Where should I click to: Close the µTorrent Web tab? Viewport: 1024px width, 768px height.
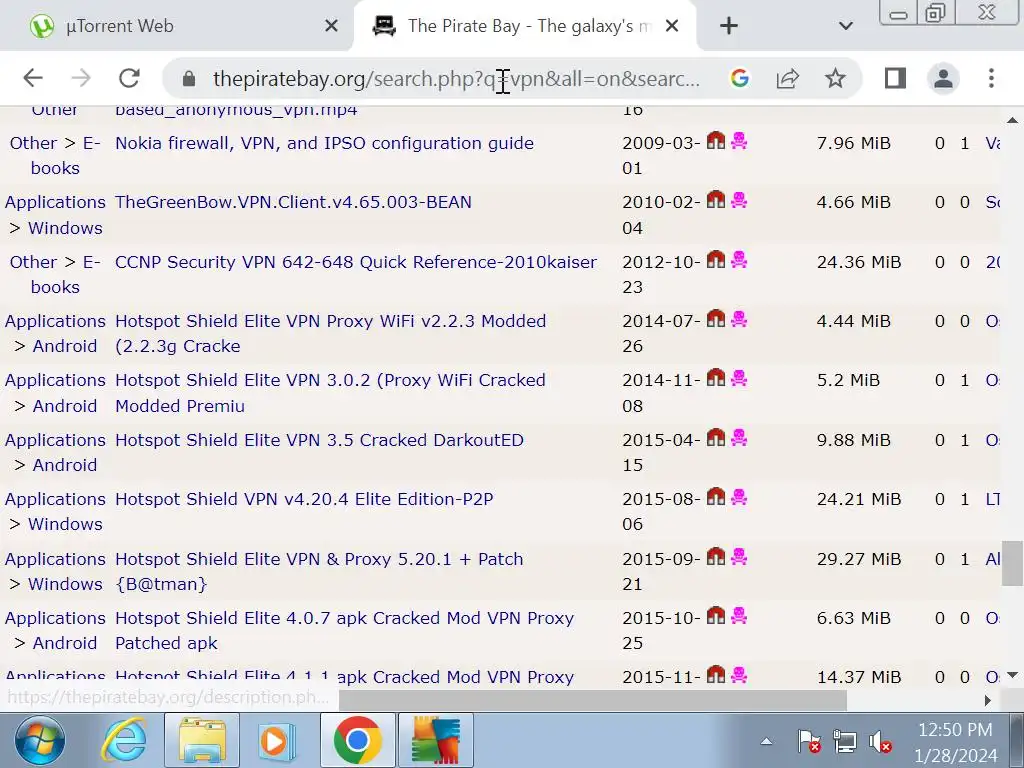click(332, 26)
